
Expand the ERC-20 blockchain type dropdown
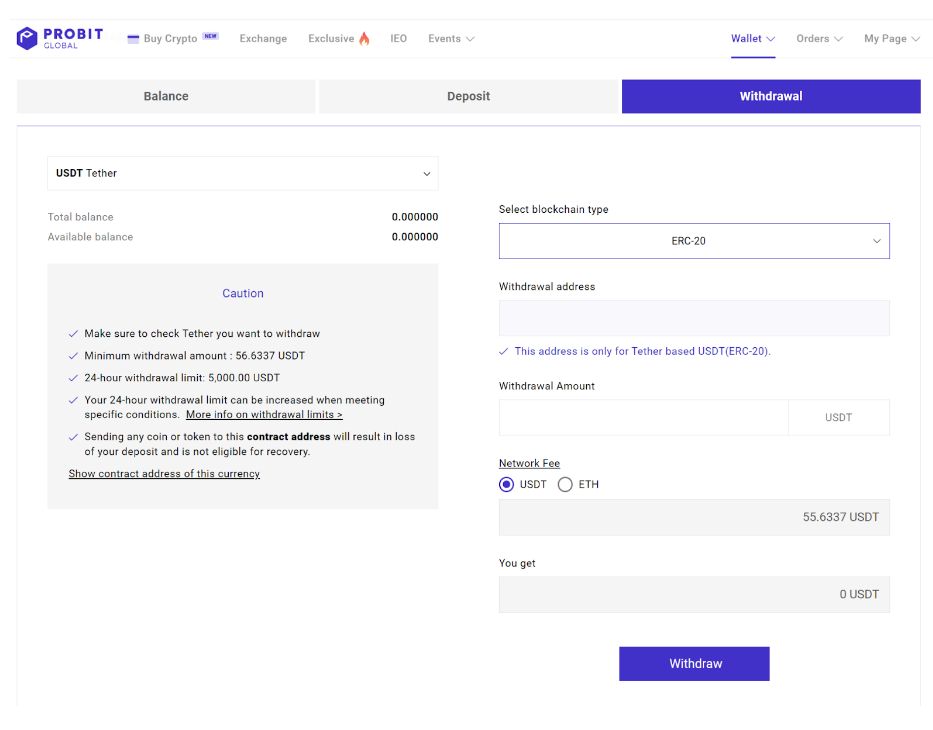[694, 241]
